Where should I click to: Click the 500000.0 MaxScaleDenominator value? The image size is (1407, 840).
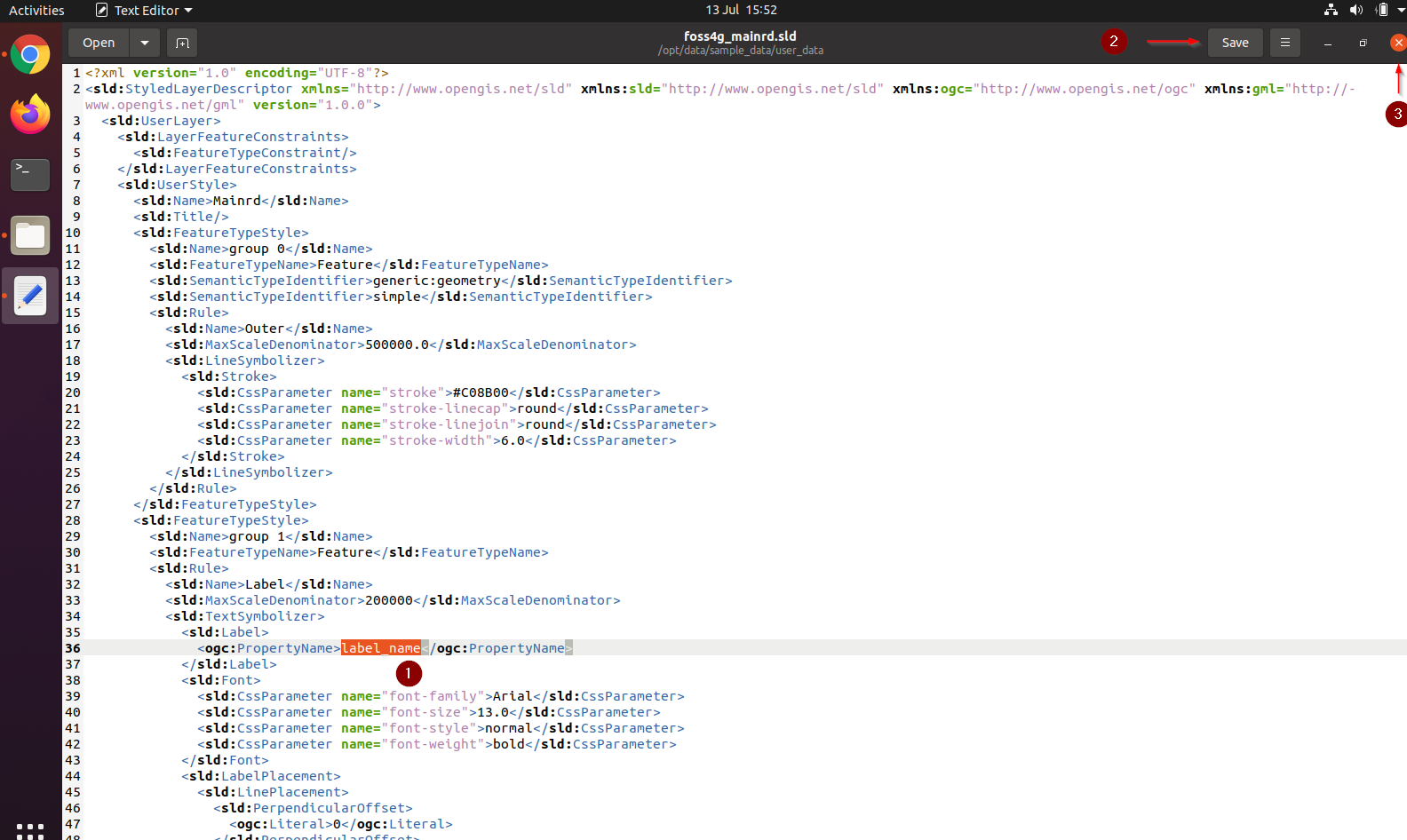click(x=397, y=345)
